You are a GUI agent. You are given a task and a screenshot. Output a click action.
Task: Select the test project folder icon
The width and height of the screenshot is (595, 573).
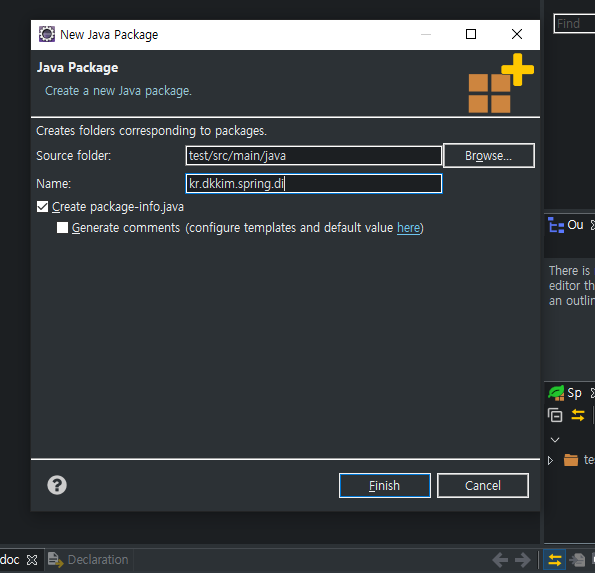click(571, 460)
